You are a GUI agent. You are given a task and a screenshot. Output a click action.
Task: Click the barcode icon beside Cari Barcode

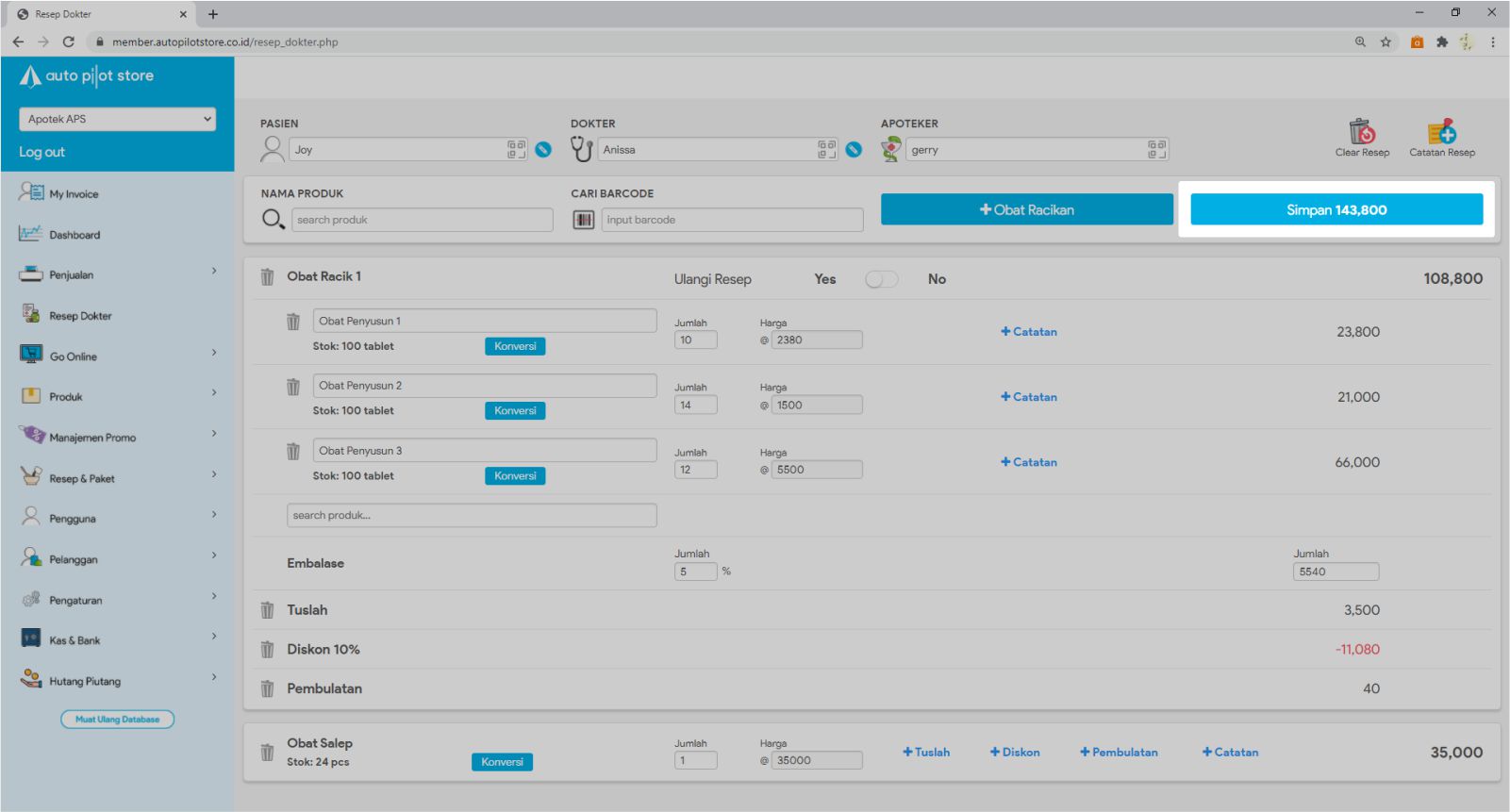click(584, 220)
